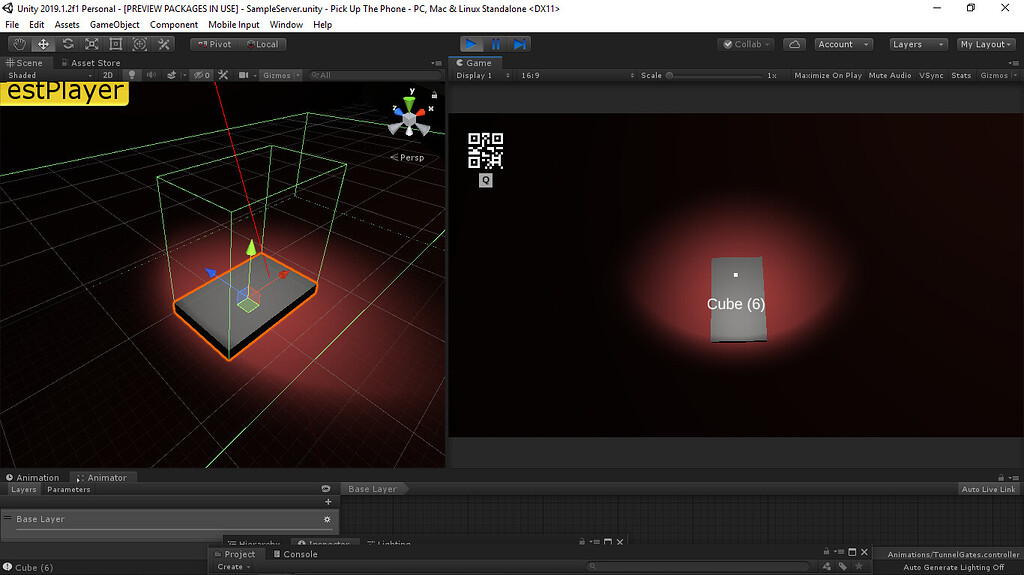Open the GameObject menu
Screen dimensions: 1024x575
114,24
